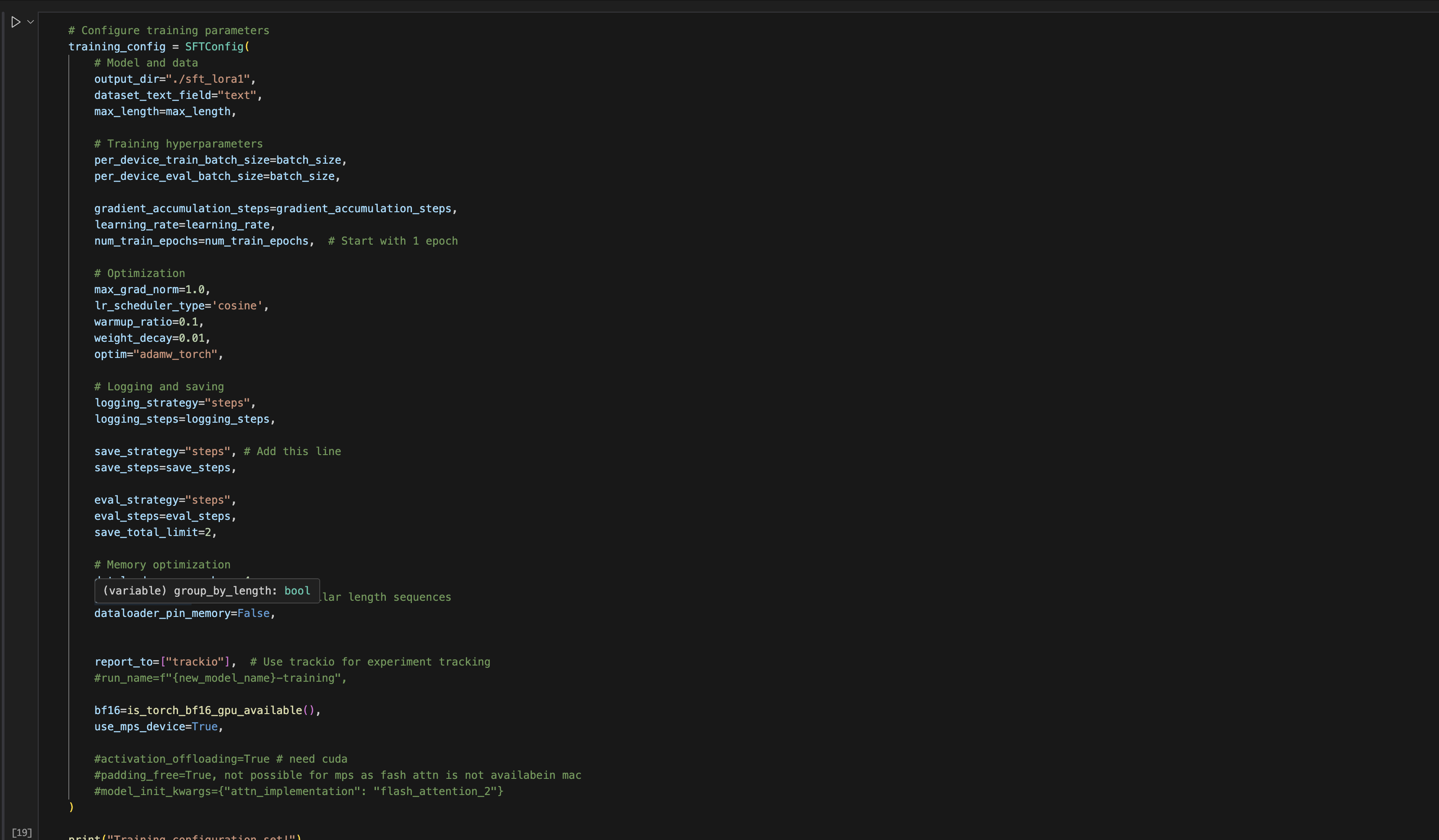The width and height of the screenshot is (1439, 840).
Task: Click the commented activation_offloading line
Action: point(220,759)
